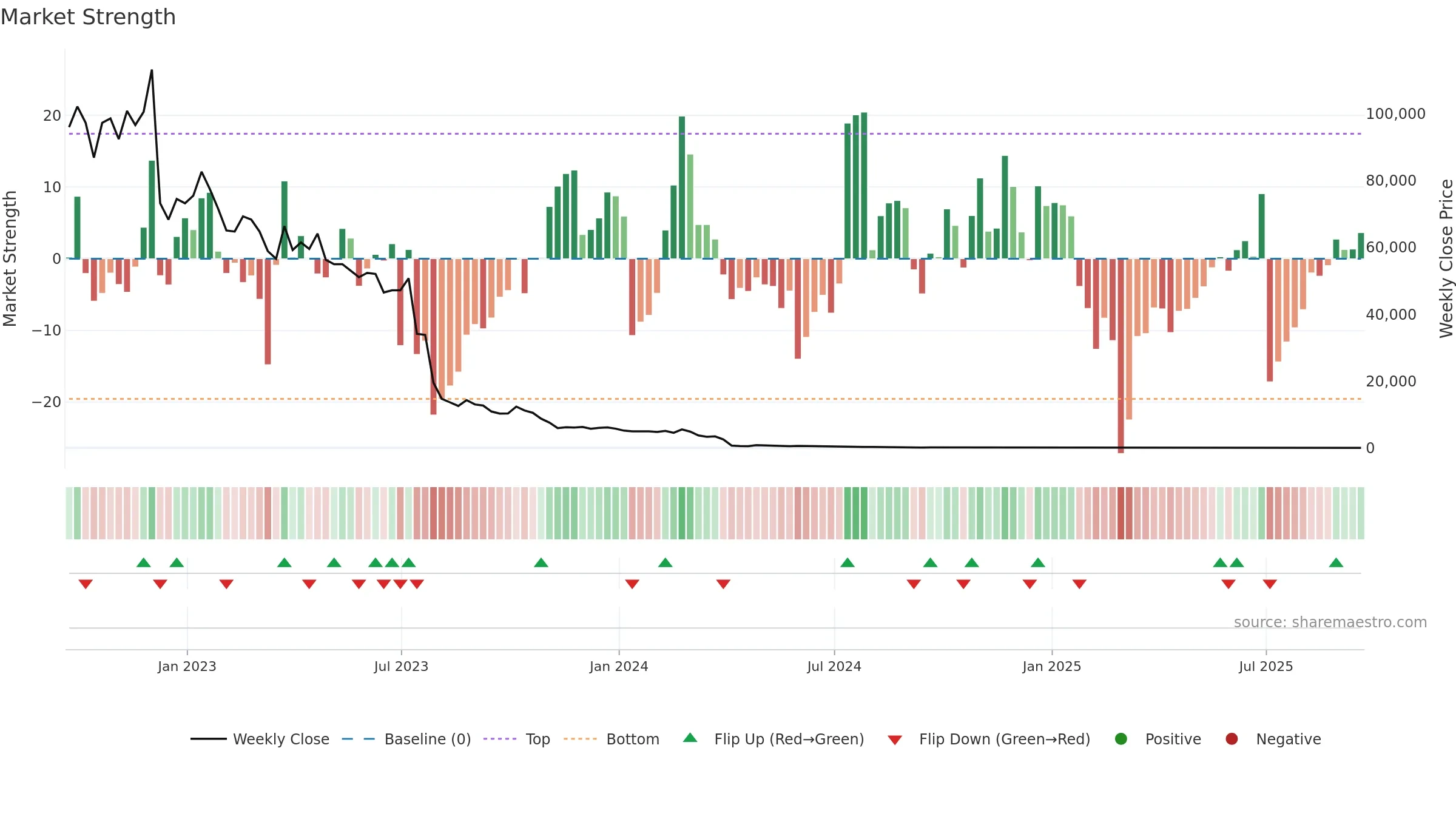Click the source: sharemaestro.com text
Image resolution: width=1456 pixels, height=819 pixels.
coord(1330,622)
